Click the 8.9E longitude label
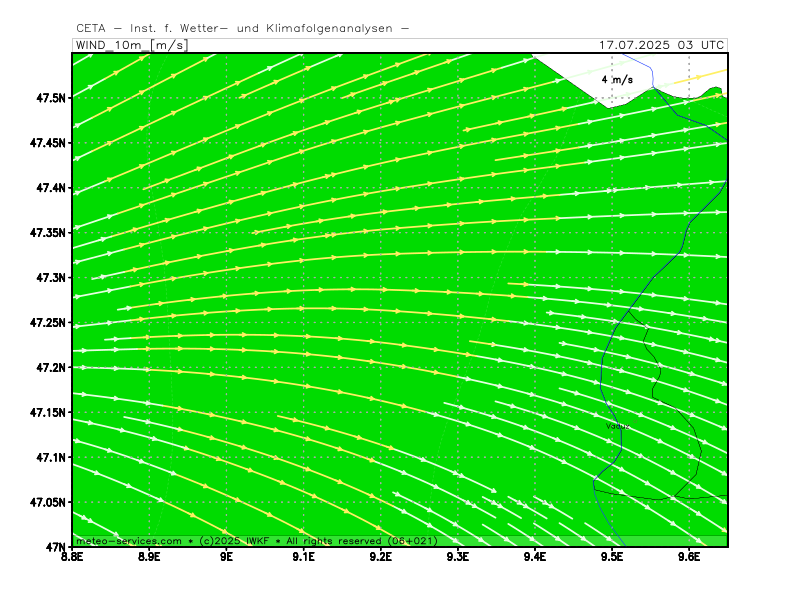 (x=149, y=556)
